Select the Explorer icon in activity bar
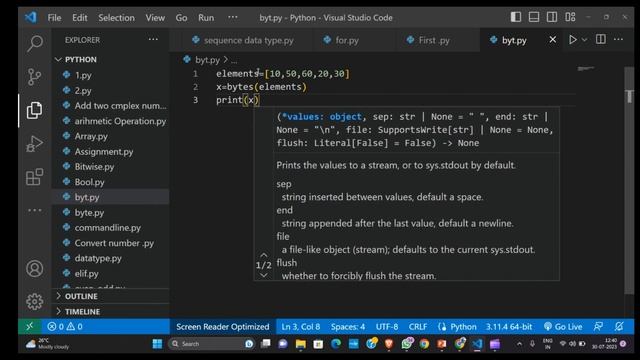 point(35,110)
